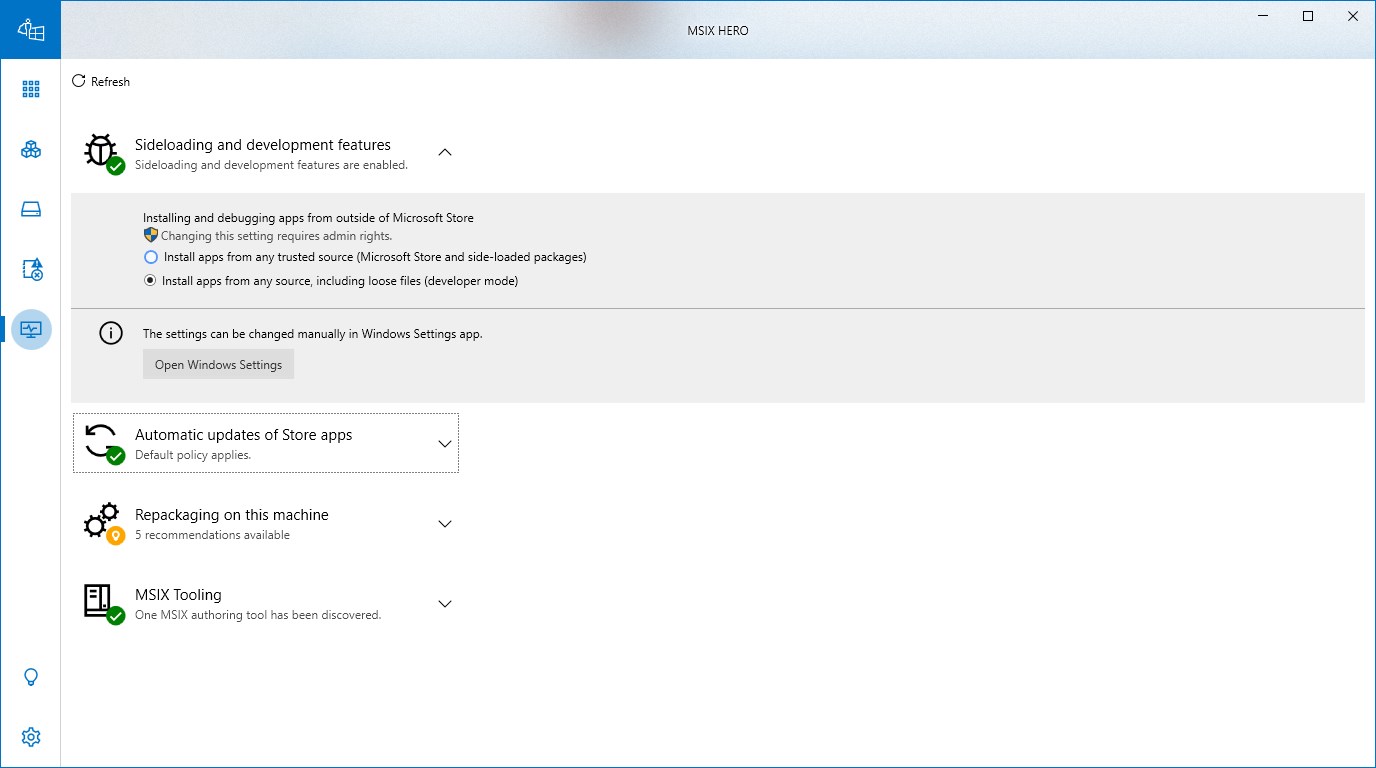Open the installed packages grid view
The width and height of the screenshot is (1376, 768).
pos(31,90)
